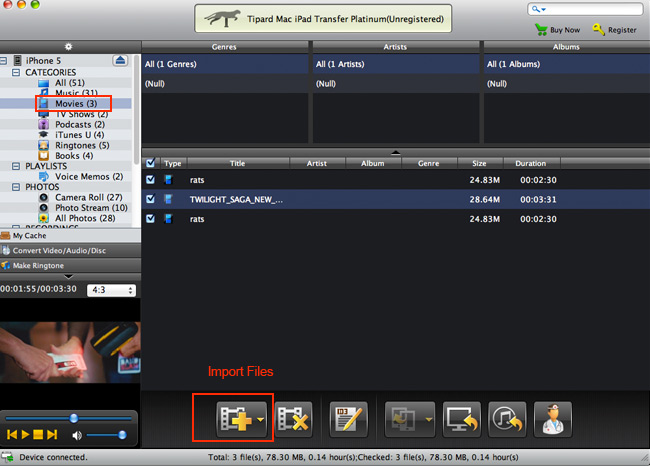Viewport: 650px width, 466px height.
Task: Sort by Genre column header
Action: (429, 163)
